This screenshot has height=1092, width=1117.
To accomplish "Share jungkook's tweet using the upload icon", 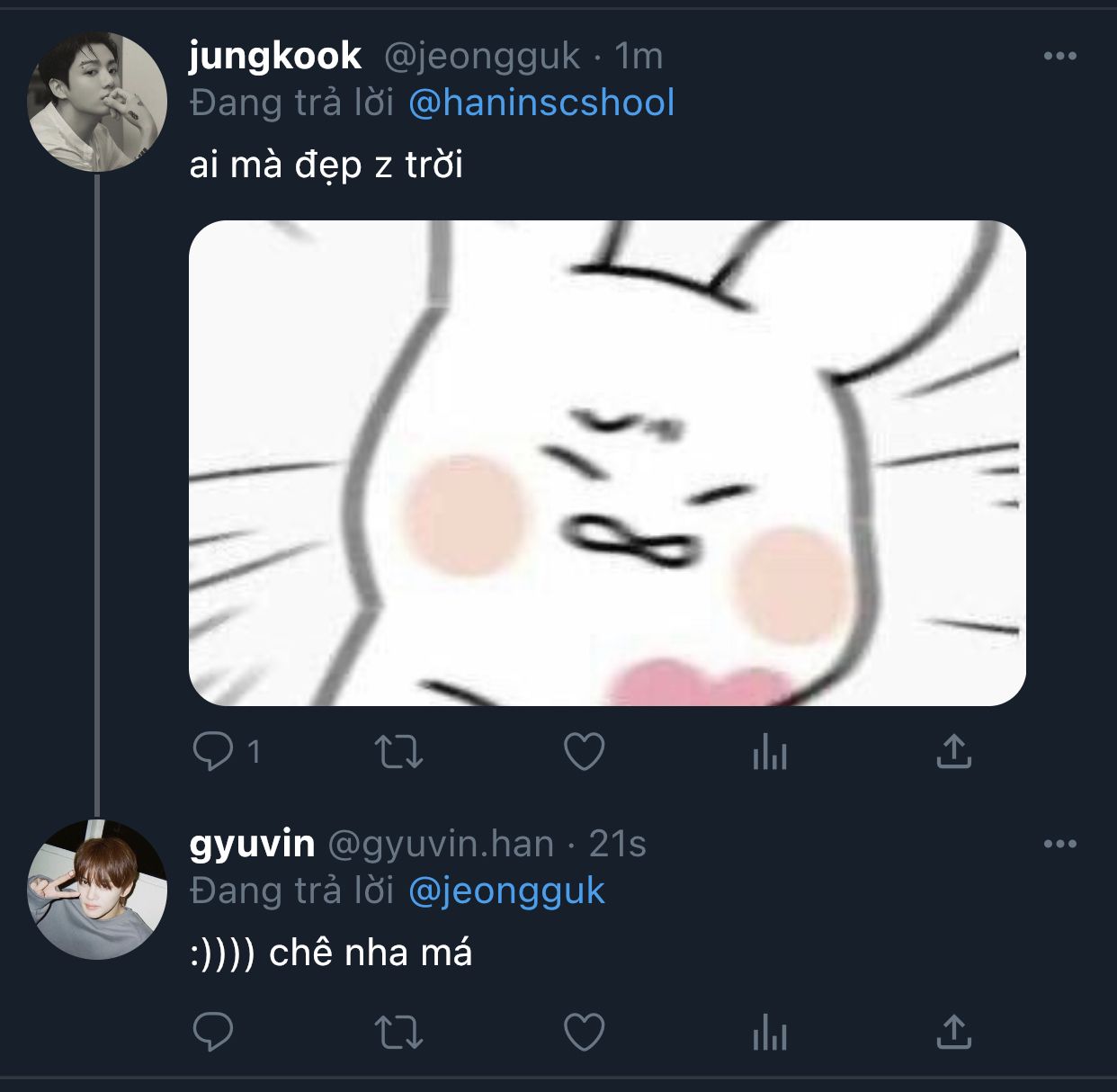I will (x=954, y=751).
